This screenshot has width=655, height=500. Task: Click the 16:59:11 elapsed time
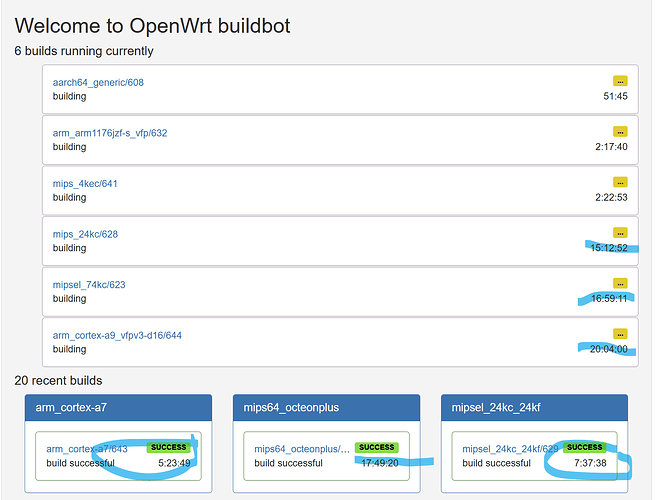pos(609,299)
